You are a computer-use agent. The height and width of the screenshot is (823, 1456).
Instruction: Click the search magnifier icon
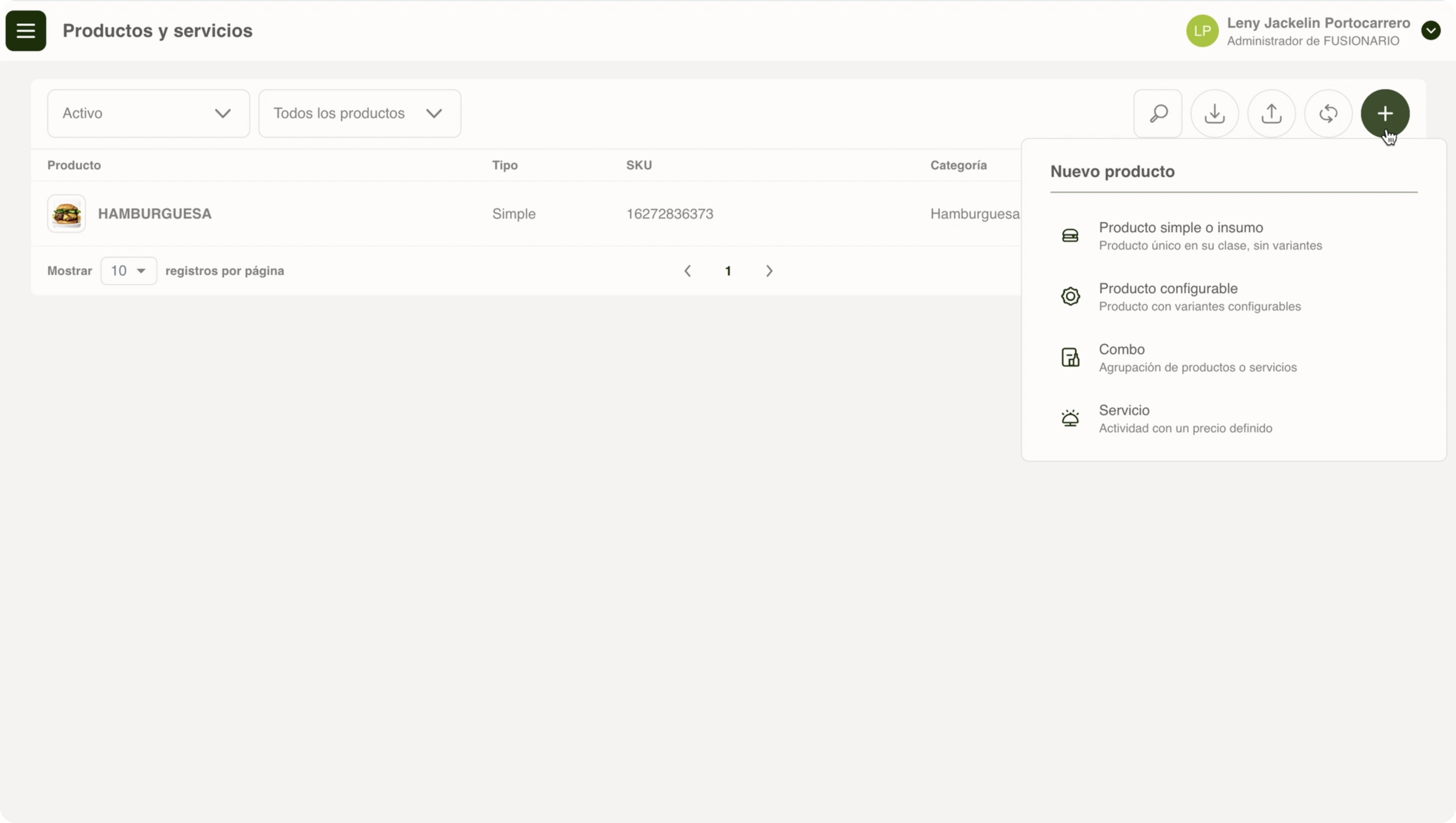click(x=1158, y=114)
